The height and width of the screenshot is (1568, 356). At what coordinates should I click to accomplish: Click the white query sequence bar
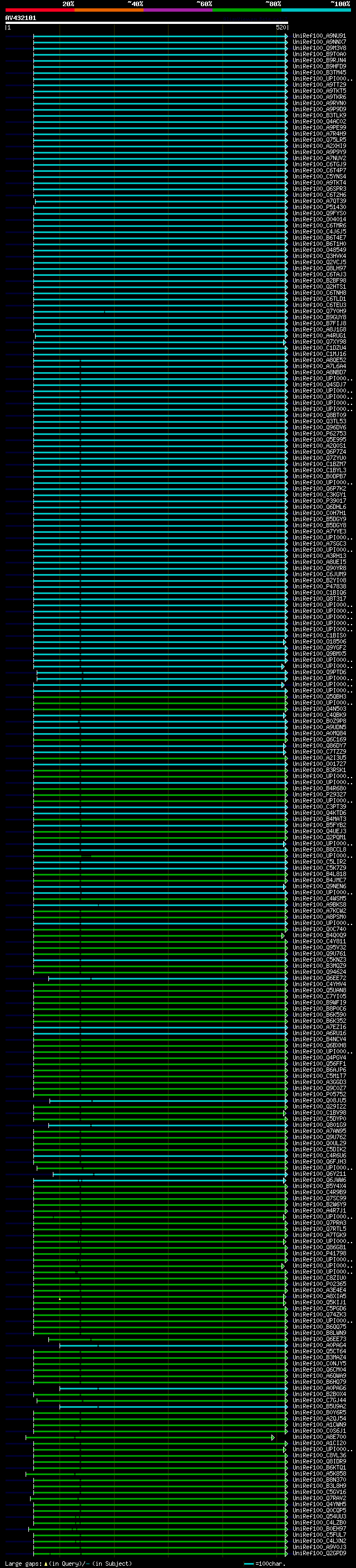(x=147, y=22)
